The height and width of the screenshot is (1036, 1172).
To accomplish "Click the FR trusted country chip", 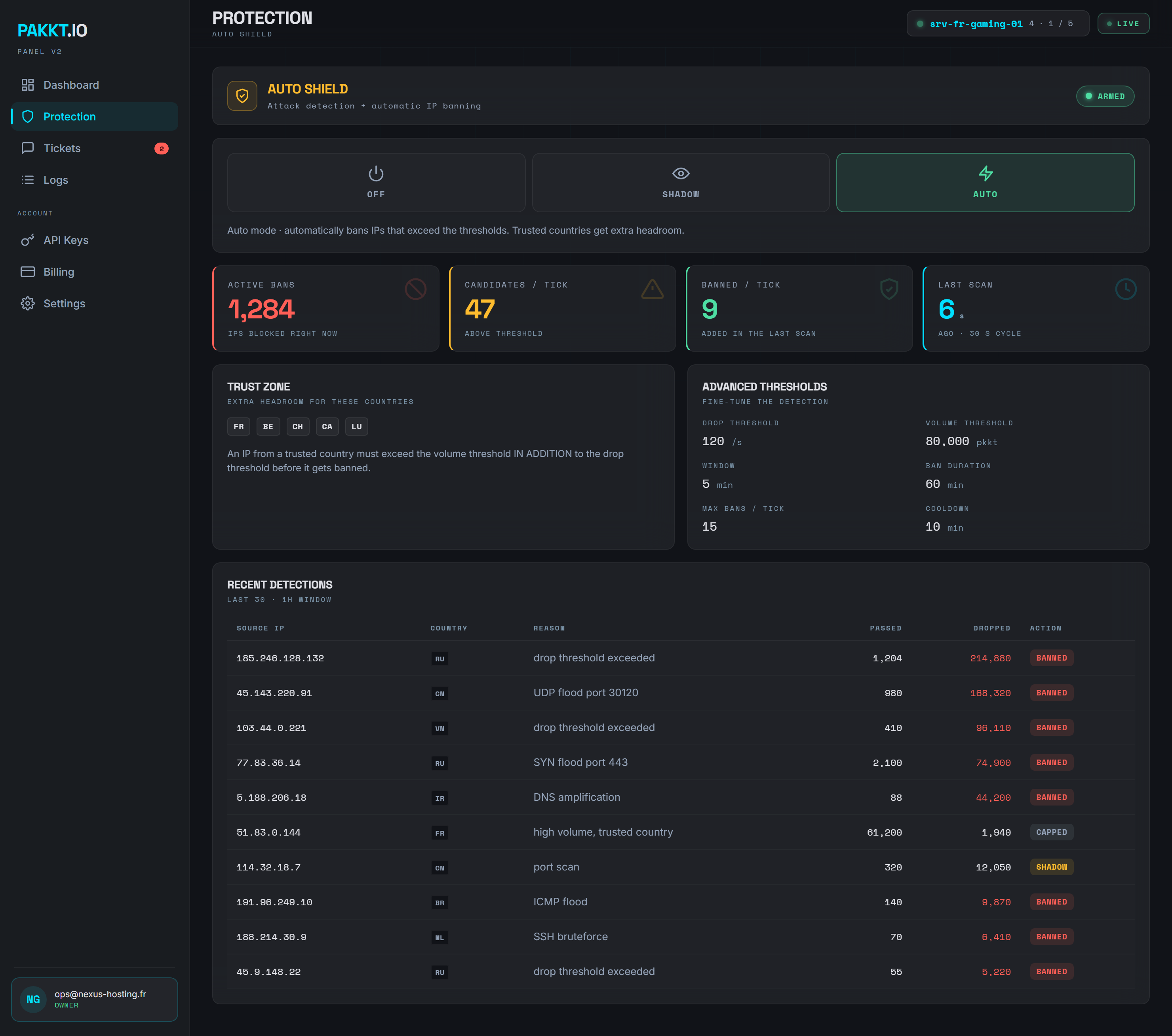I will [x=238, y=426].
